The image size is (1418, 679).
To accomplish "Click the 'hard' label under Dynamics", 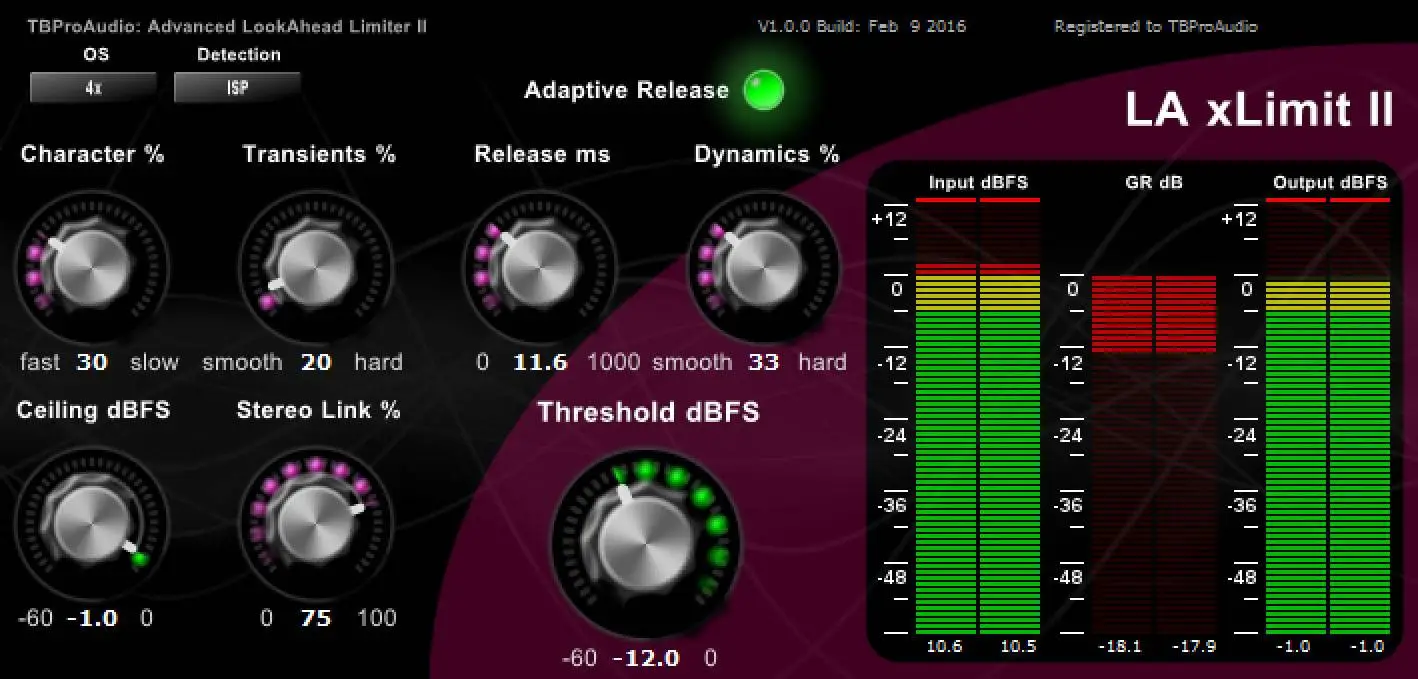I will 823,362.
